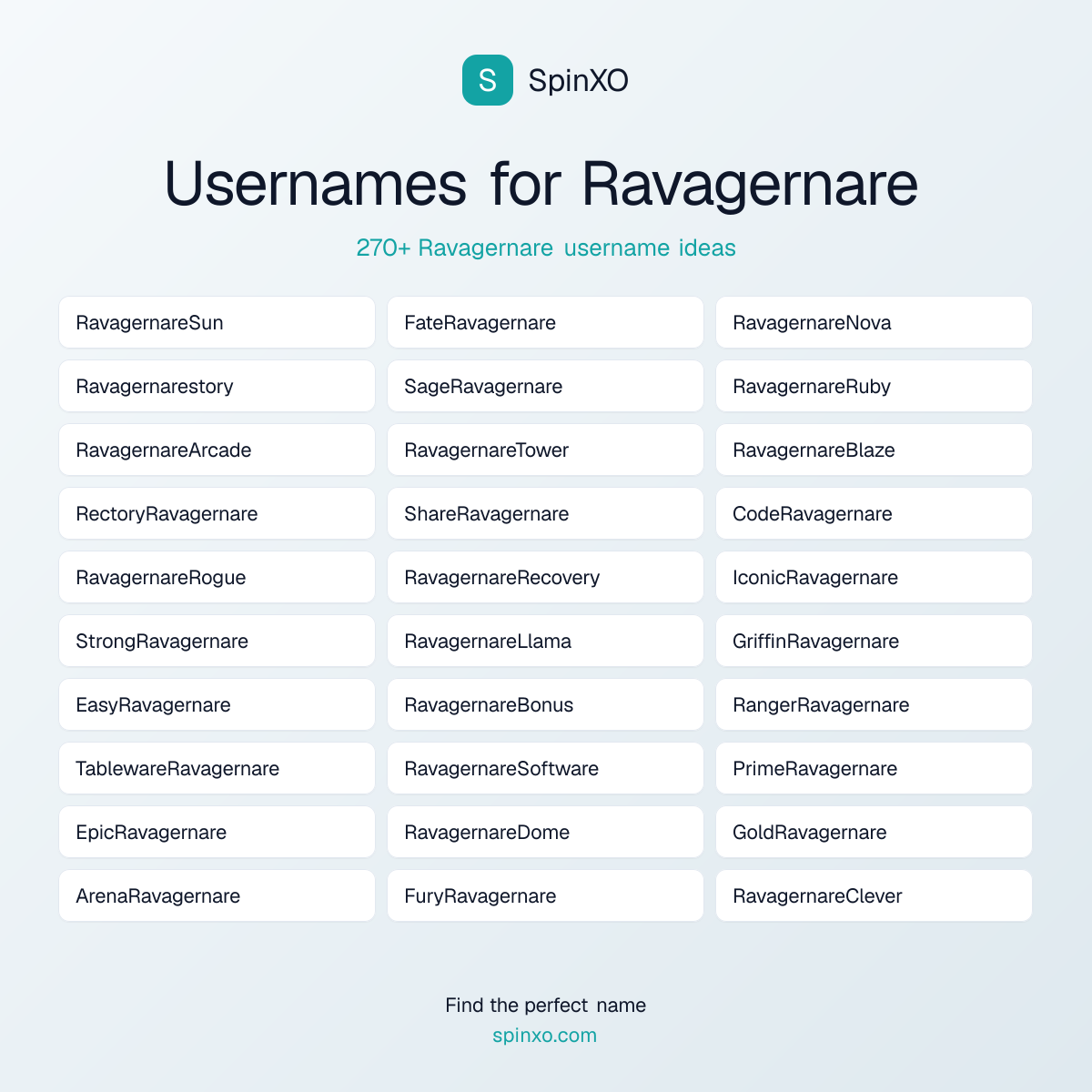Image resolution: width=1092 pixels, height=1092 pixels.
Task: Click the SpinXO teal S logo icon
Action: [x=488, y=80]
